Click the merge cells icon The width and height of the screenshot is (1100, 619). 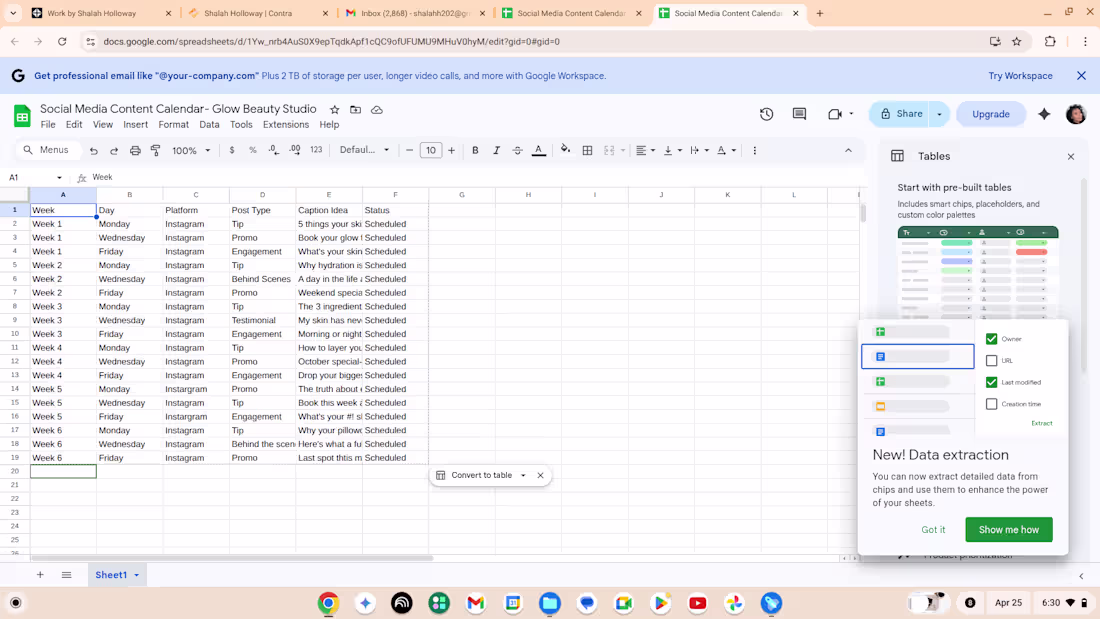click(609, 150)
